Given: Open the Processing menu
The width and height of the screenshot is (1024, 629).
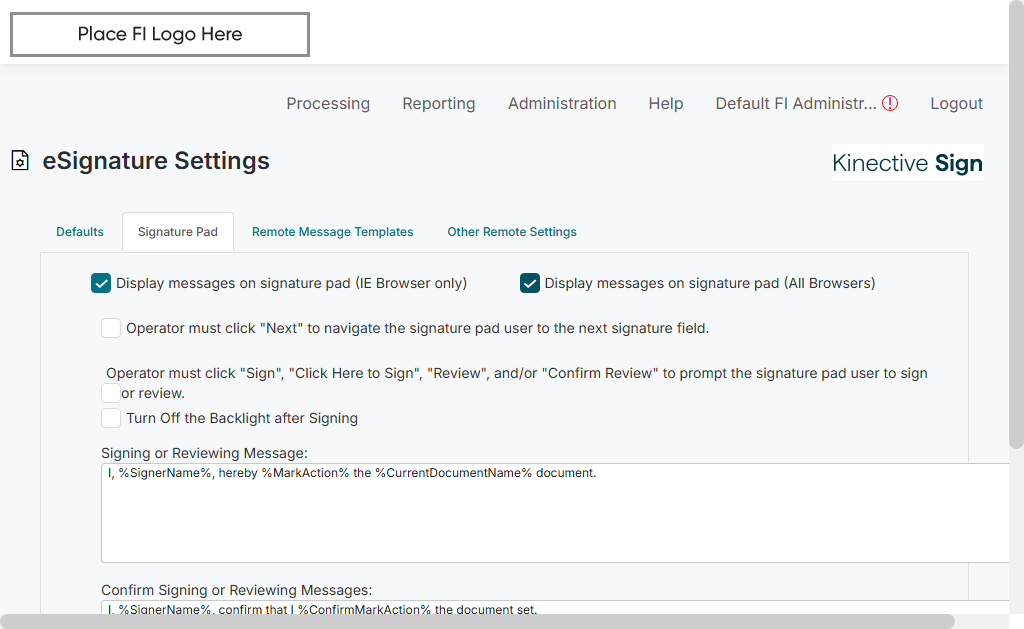Looking at the screenshot, I should (328, 103).
